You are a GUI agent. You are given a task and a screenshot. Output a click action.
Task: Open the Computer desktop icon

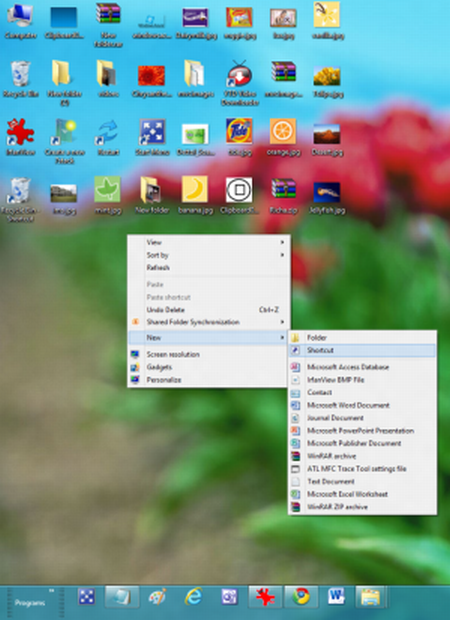click(21, 21)
